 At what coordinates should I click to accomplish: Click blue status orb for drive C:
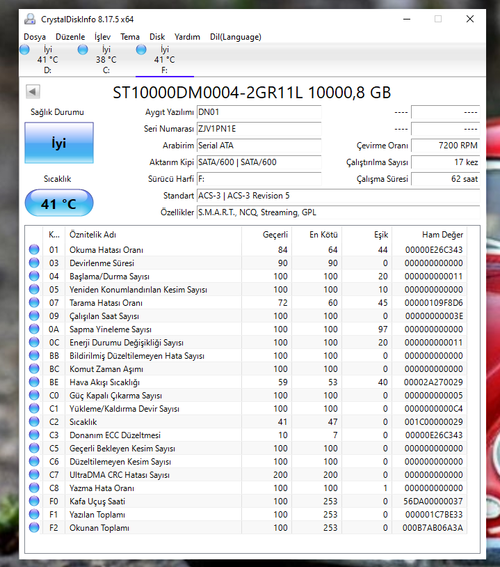coord(83,50)
